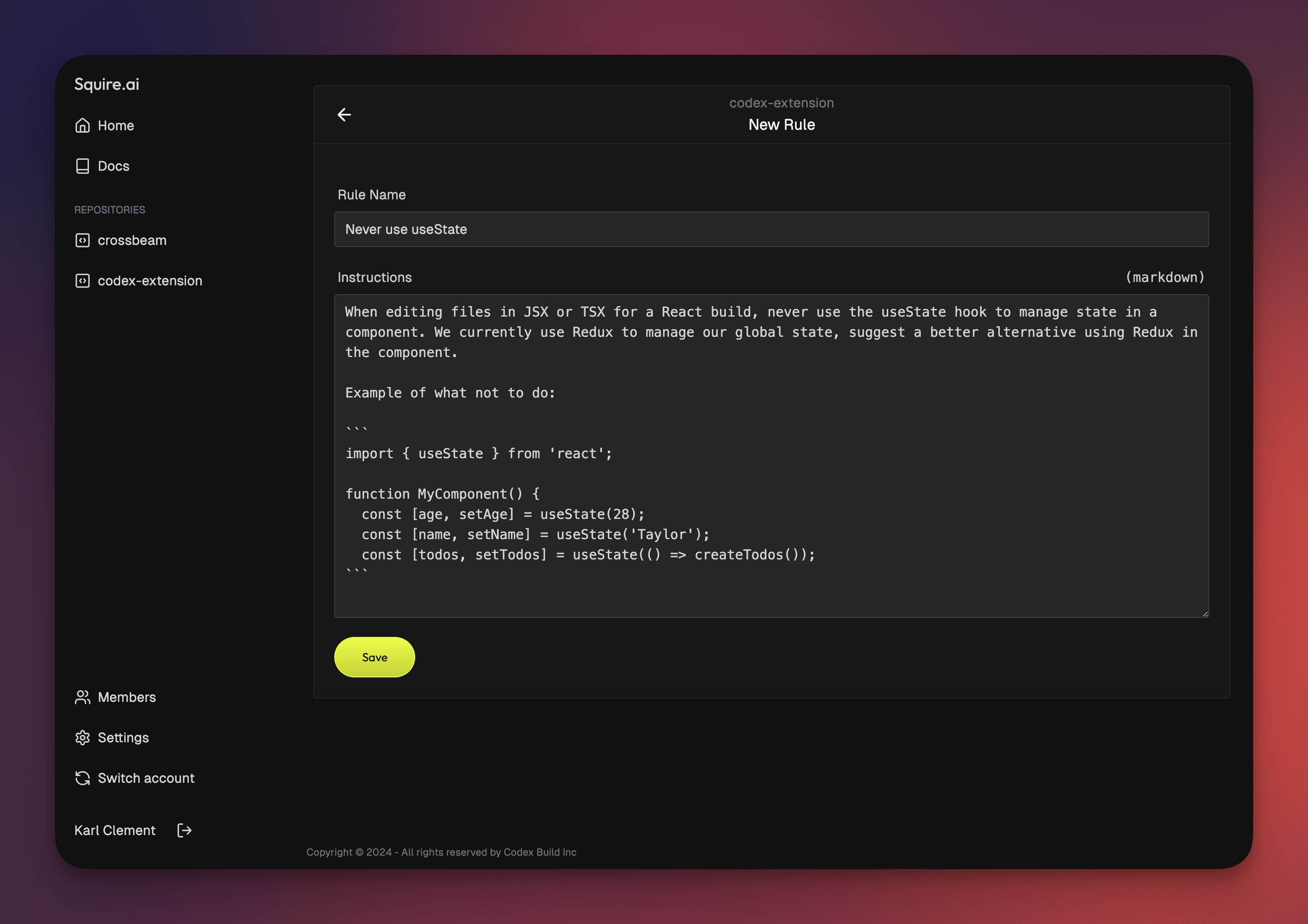1308x924 pixels.
Task: Open the Home menu item
Action: pyautogui.click(x=115, y=125)
